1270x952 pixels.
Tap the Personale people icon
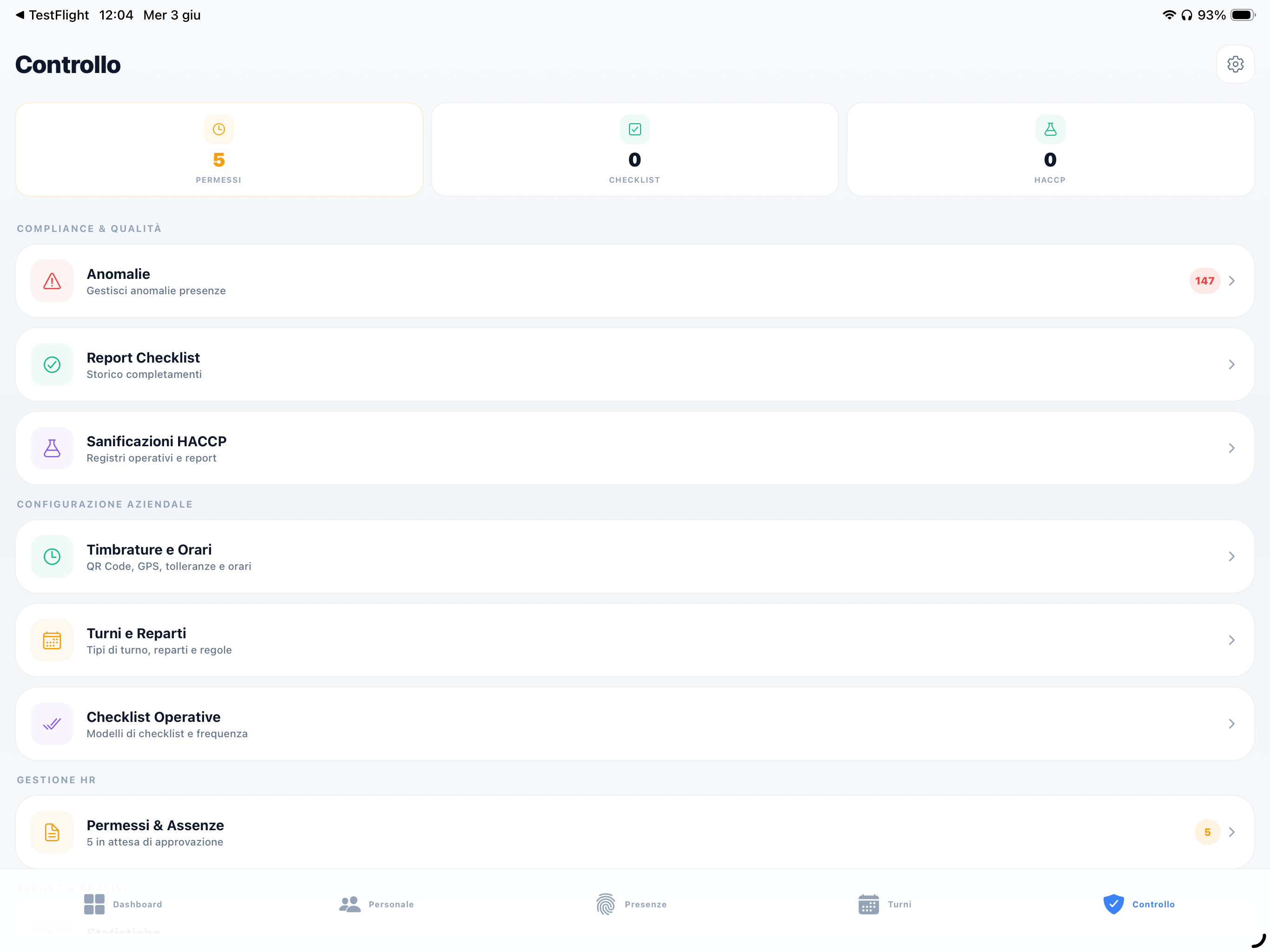(x=350, y=904)
